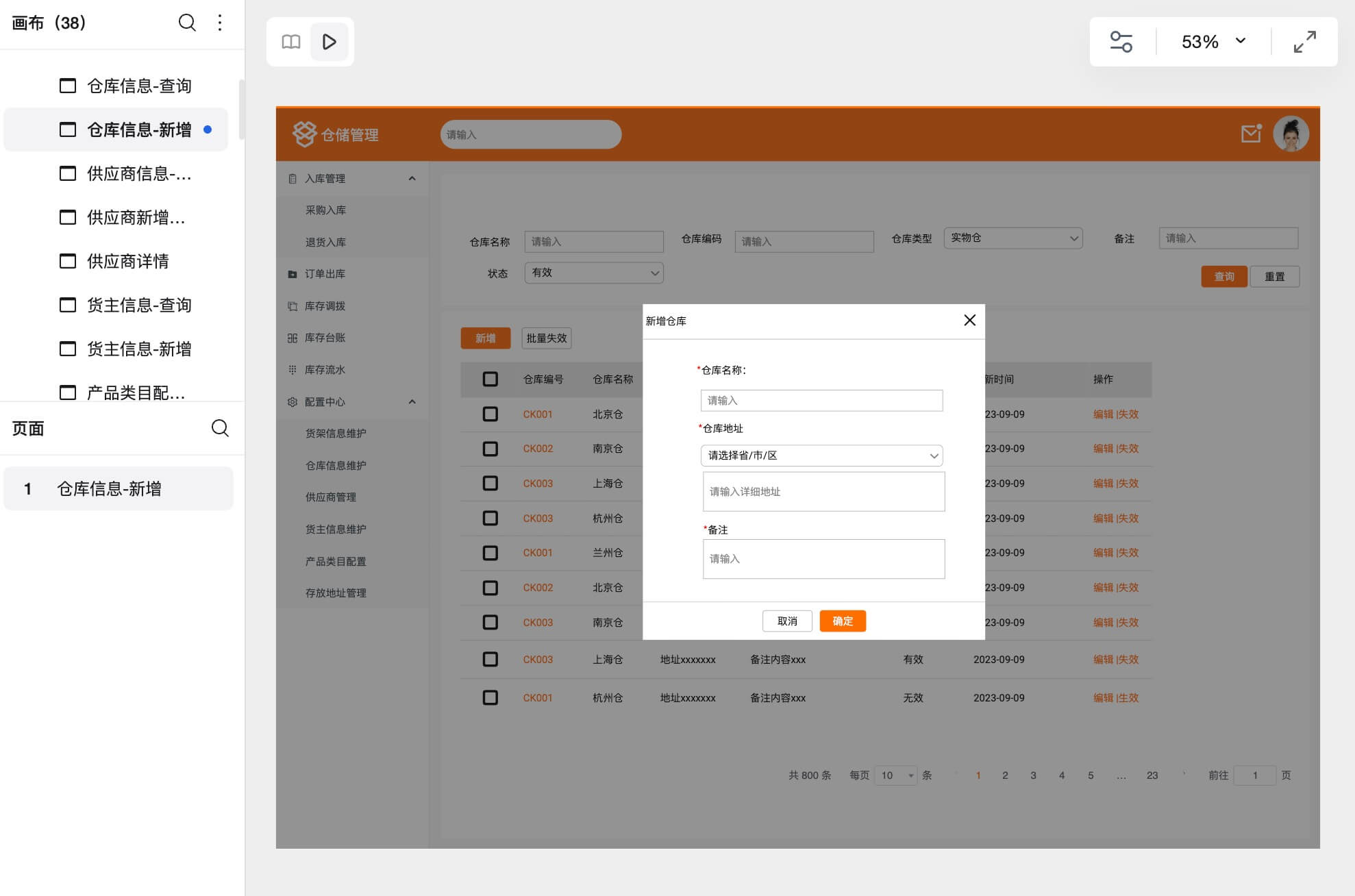Click the book guide icon

[291, 42]
